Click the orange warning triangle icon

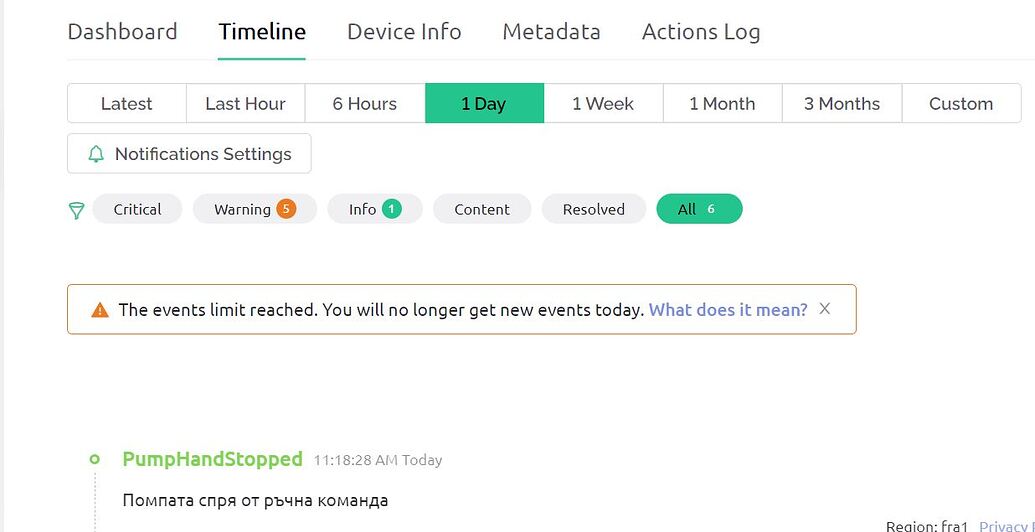(x=100, y=310)
